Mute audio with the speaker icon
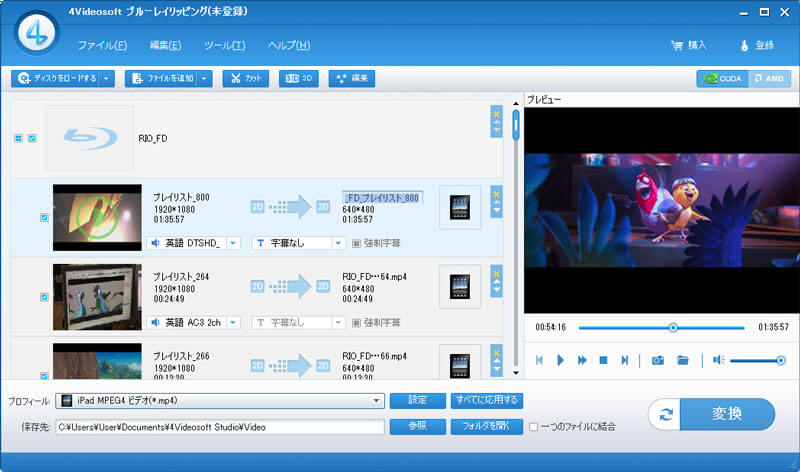This screenshot has height=472, width=800. pyautogui.click(x=718, y=360)
